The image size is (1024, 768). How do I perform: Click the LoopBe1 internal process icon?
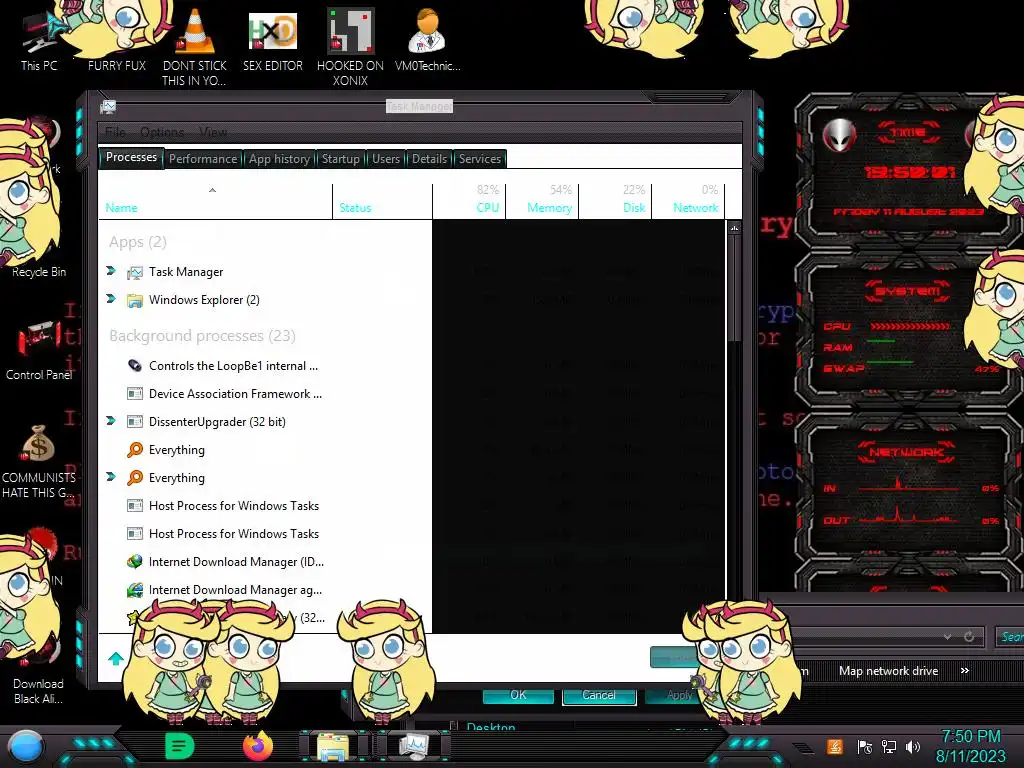135,366
